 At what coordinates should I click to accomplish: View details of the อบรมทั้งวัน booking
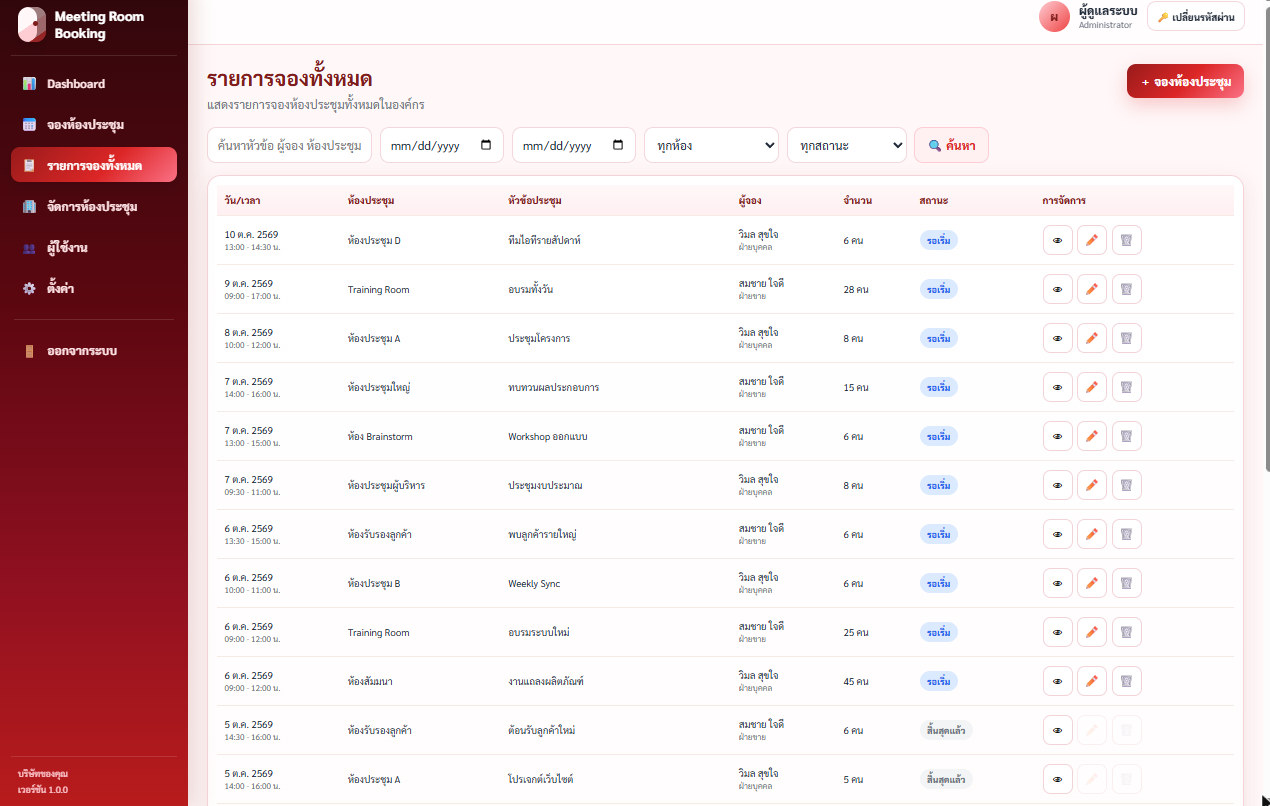1057,289
